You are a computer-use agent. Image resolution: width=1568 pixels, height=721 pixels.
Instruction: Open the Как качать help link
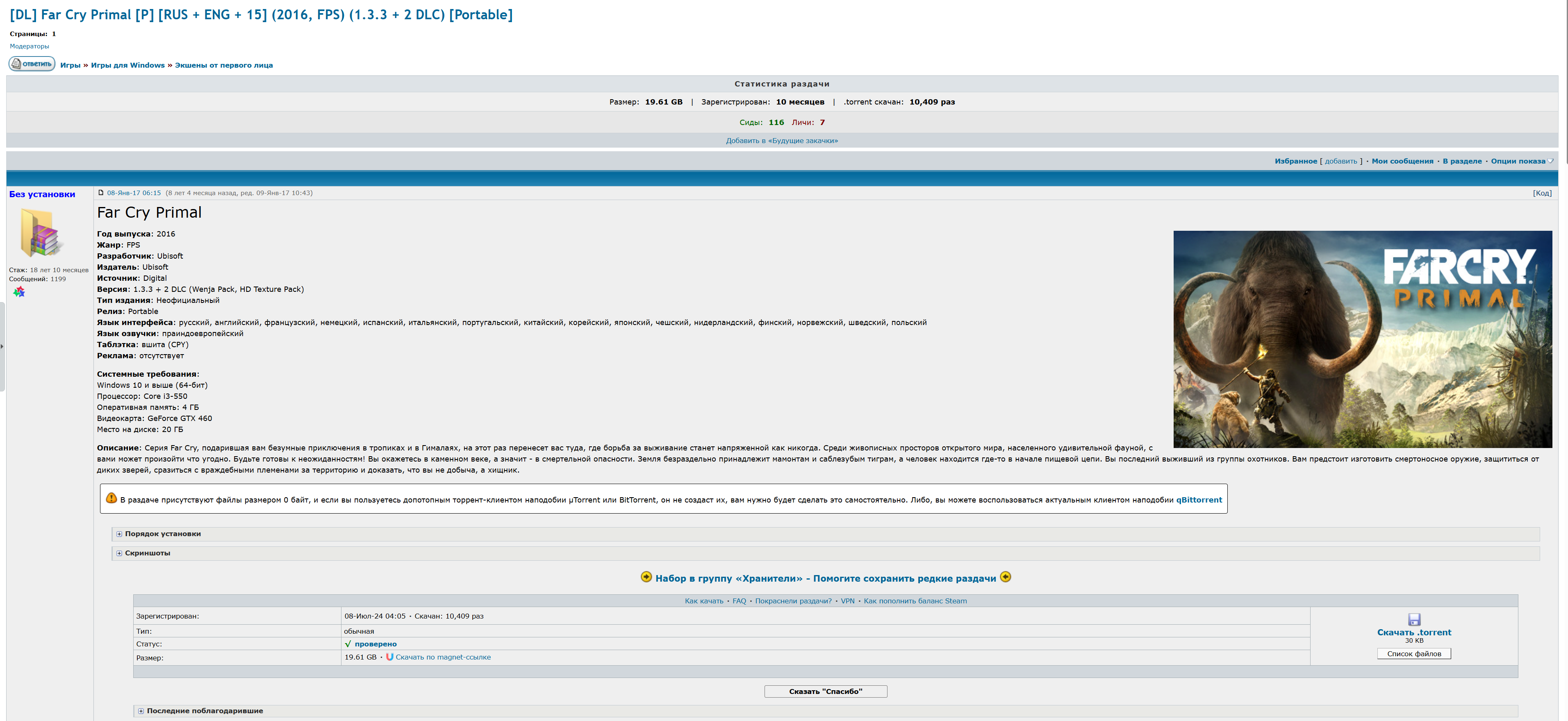(x=703, y=601)
